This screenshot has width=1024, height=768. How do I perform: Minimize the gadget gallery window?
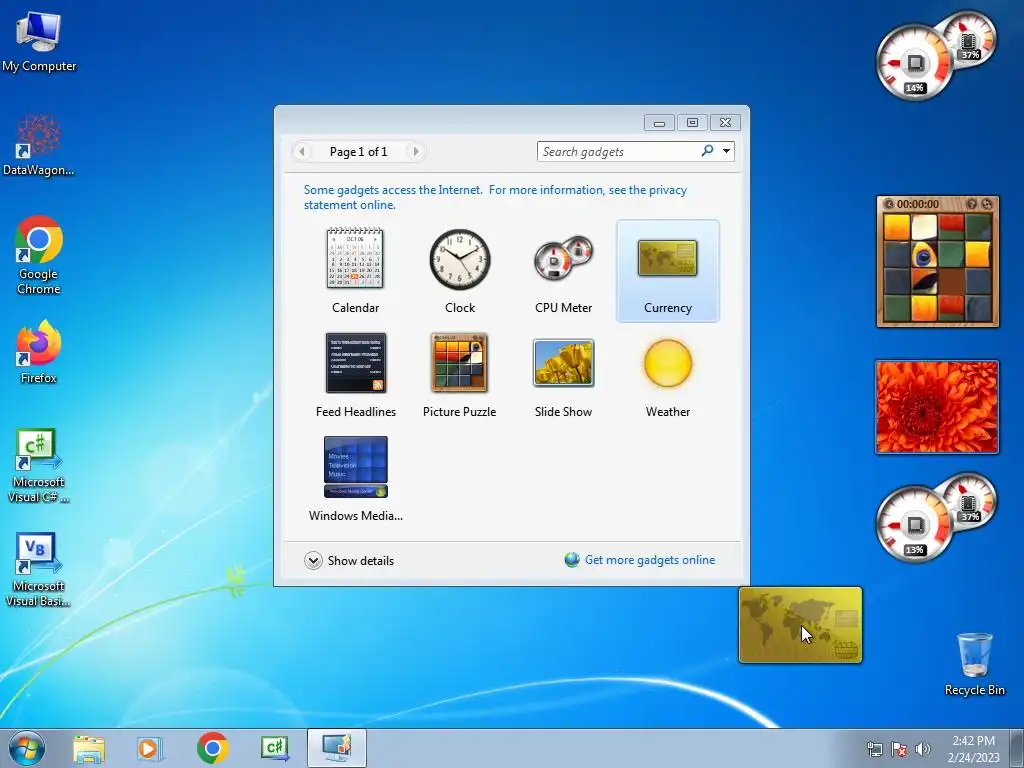tap(659, 123)
